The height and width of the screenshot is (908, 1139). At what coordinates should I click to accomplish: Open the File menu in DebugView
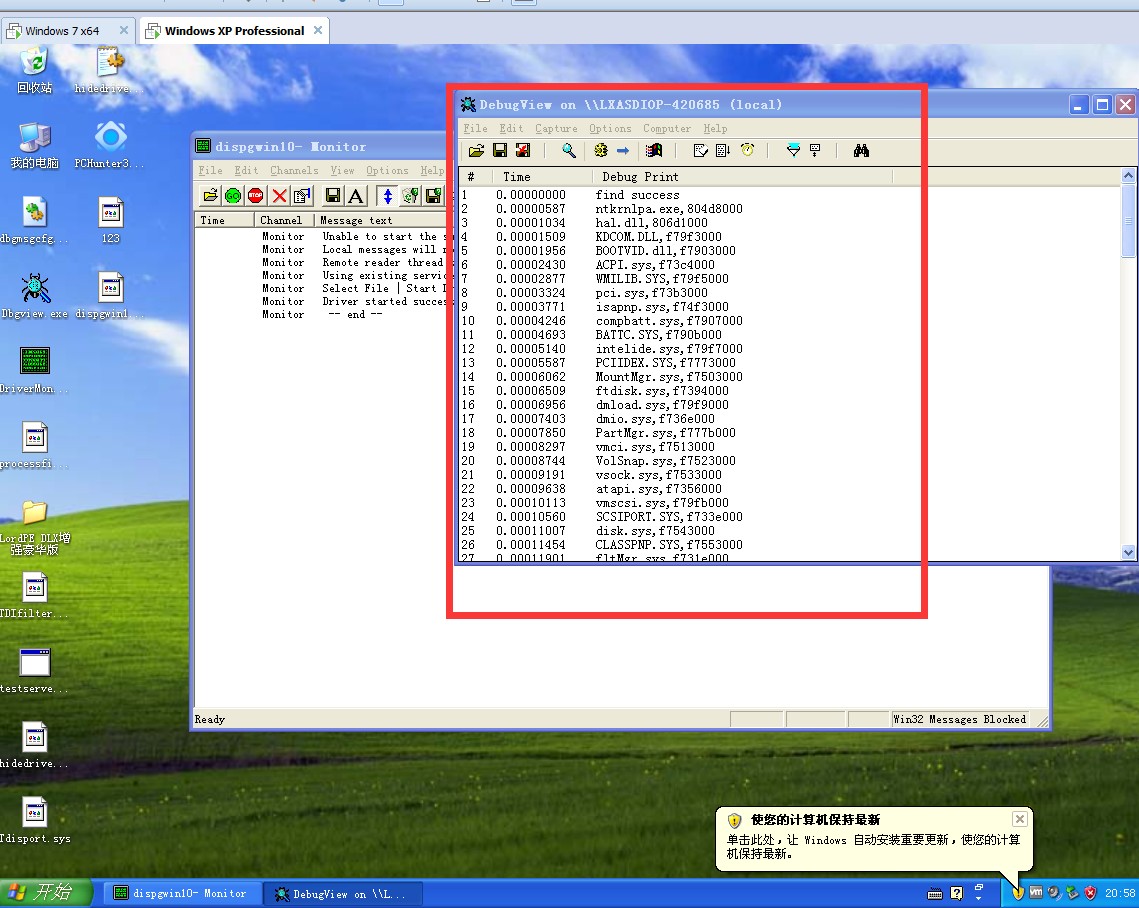pyautogui.click(x=476, y=129)
